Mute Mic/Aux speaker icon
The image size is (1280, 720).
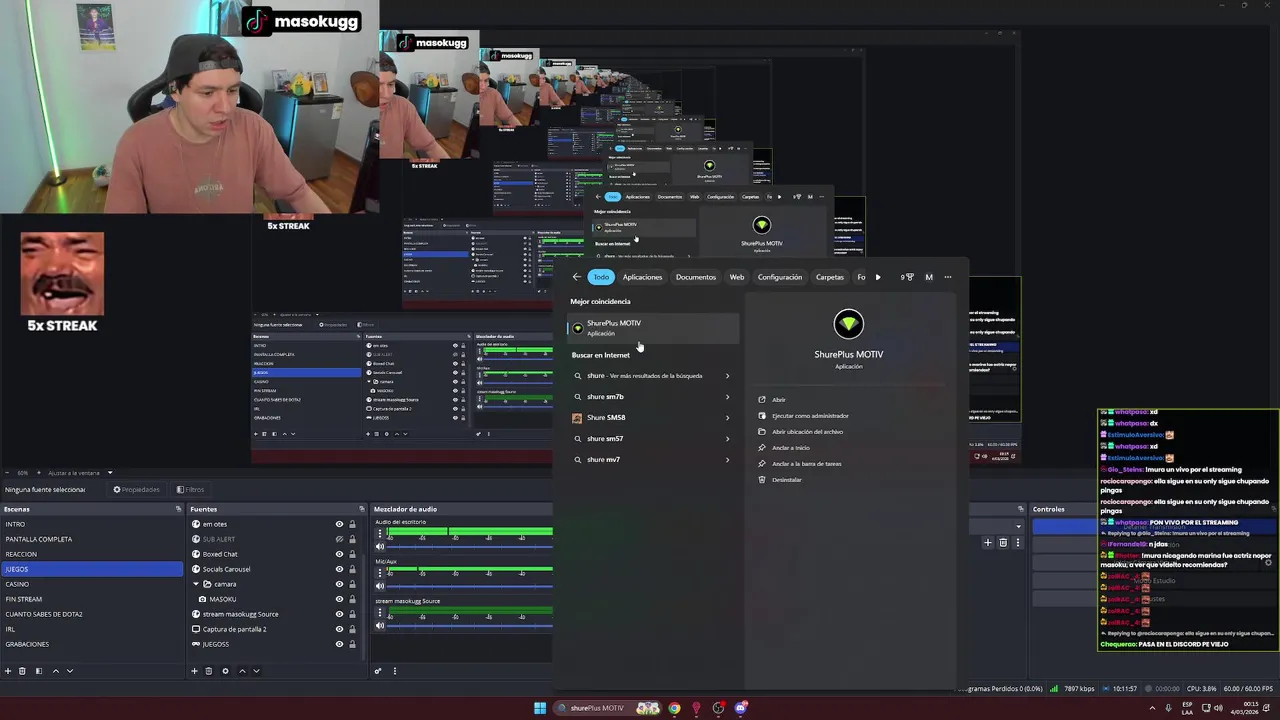pos(379,586)
